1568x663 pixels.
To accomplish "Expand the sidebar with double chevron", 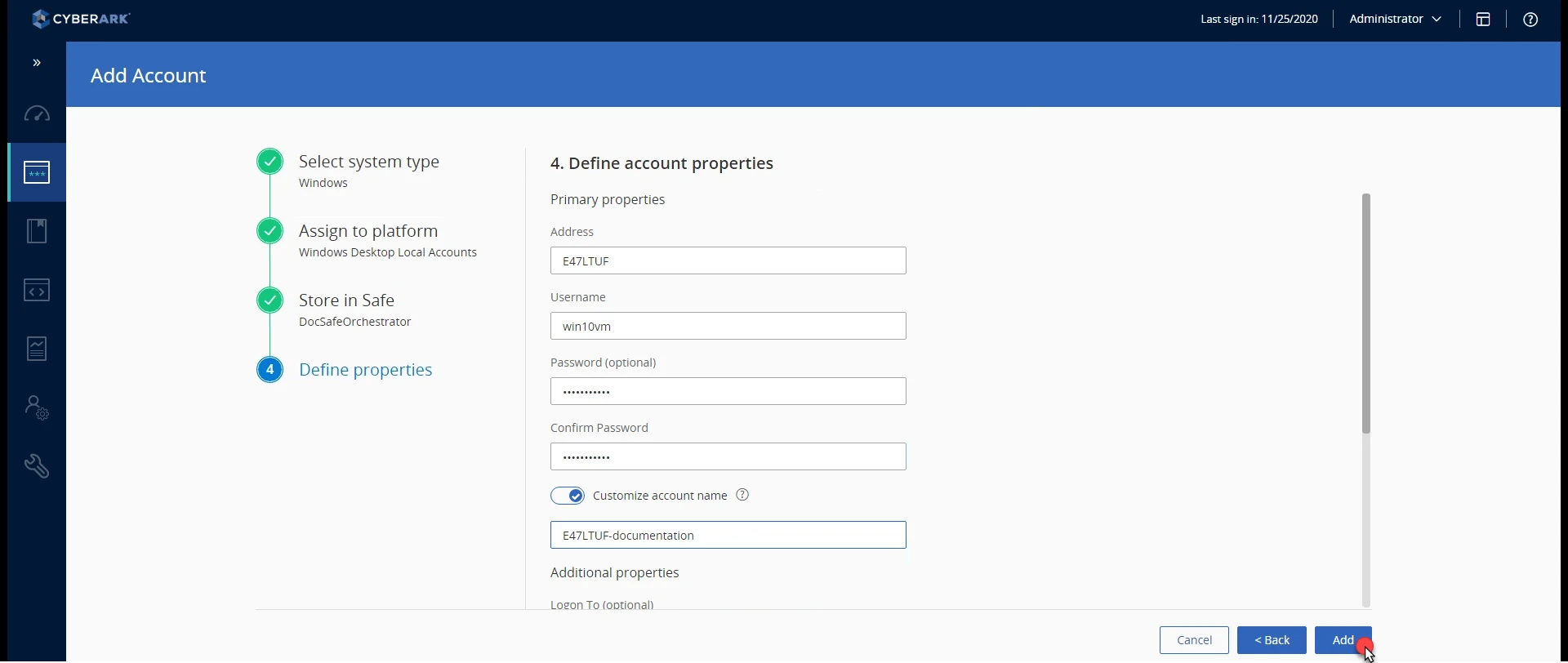I will point(37,63).
